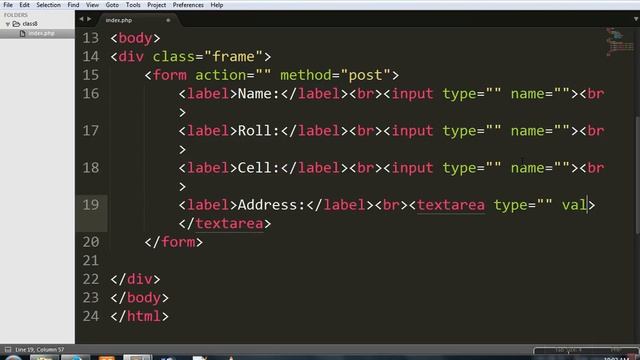The image size is (640, 360).
Task: Open the Preferences menu
Action: pos(188,5)
